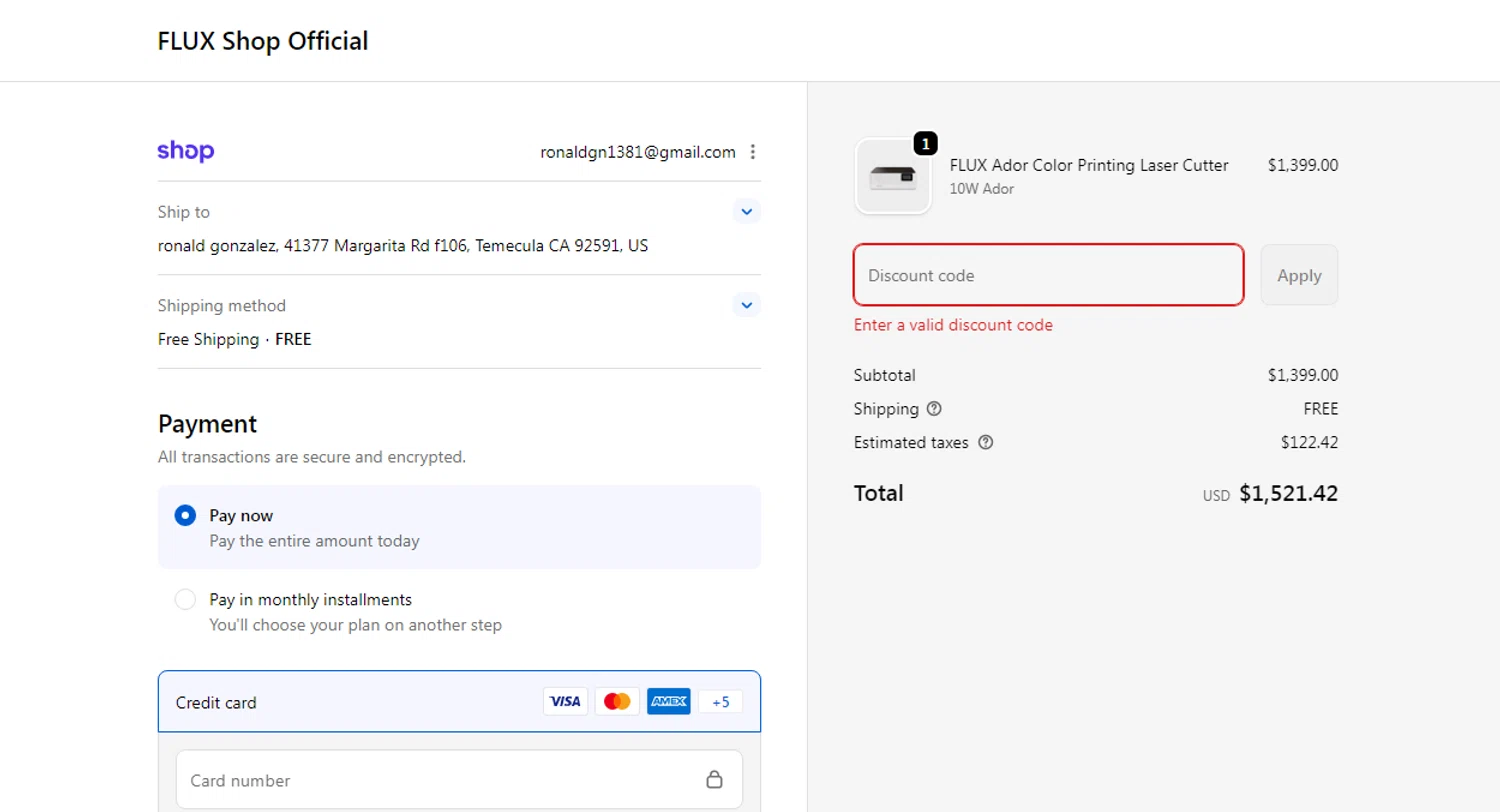Click the Shipping help question icon
Image resolution: width=1500 pixels, height=812 pixels.
[x=934, y=409]
